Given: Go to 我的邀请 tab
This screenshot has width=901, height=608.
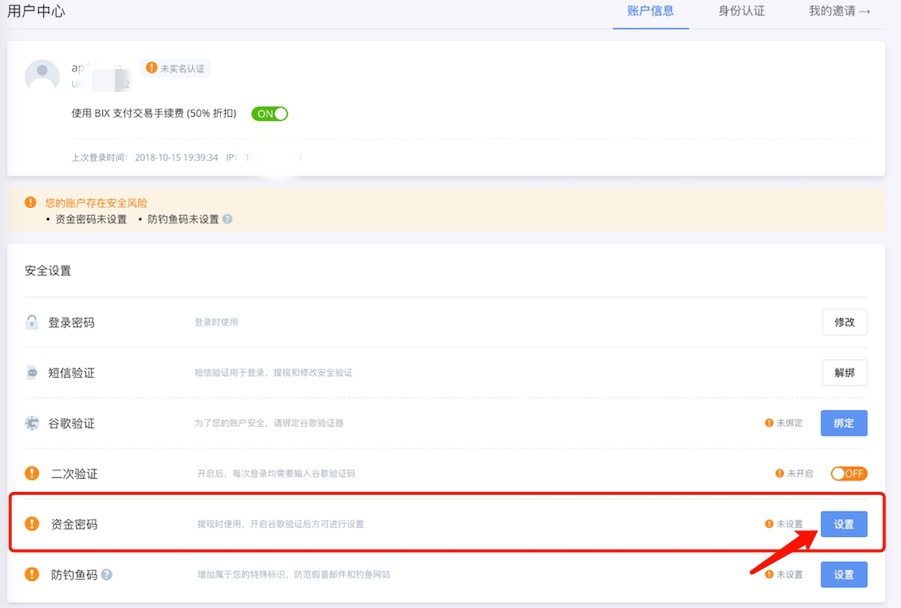Looking at the screenshot, I should (840, 11).
